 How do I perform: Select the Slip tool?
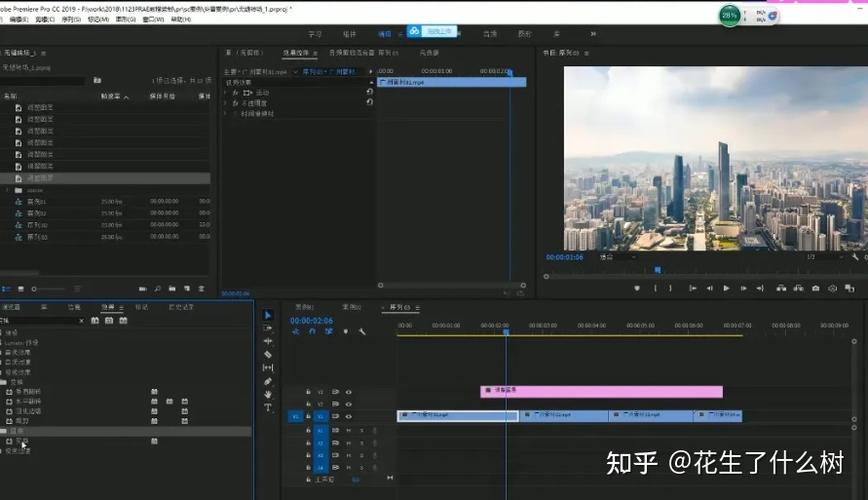coord(268,368)
